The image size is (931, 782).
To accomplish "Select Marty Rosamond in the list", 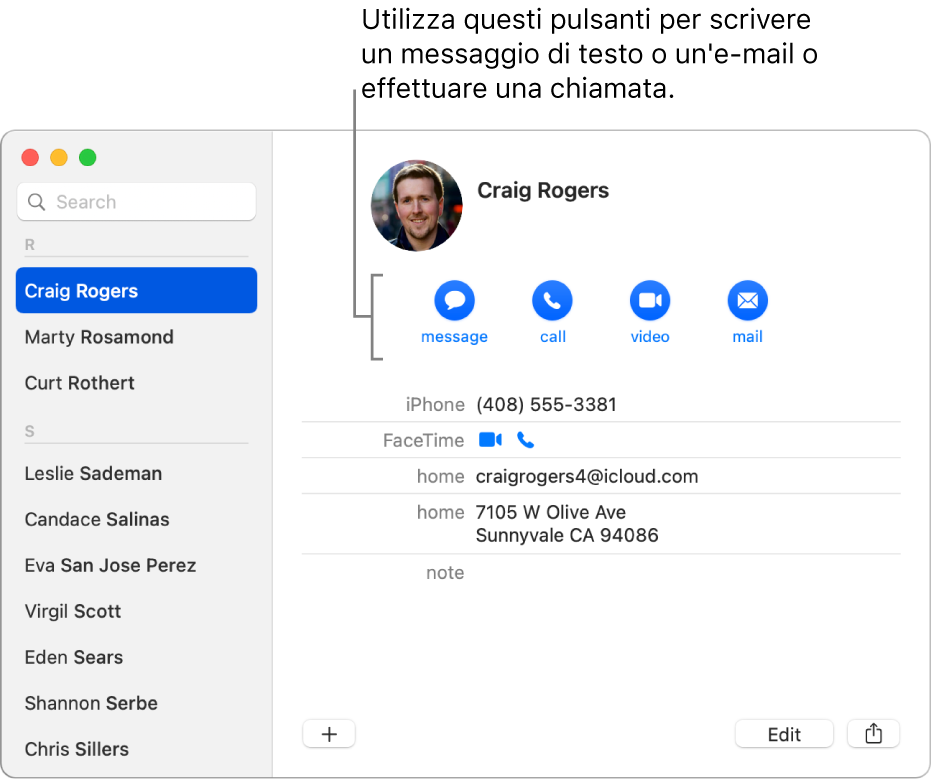I will click(137, 337).
